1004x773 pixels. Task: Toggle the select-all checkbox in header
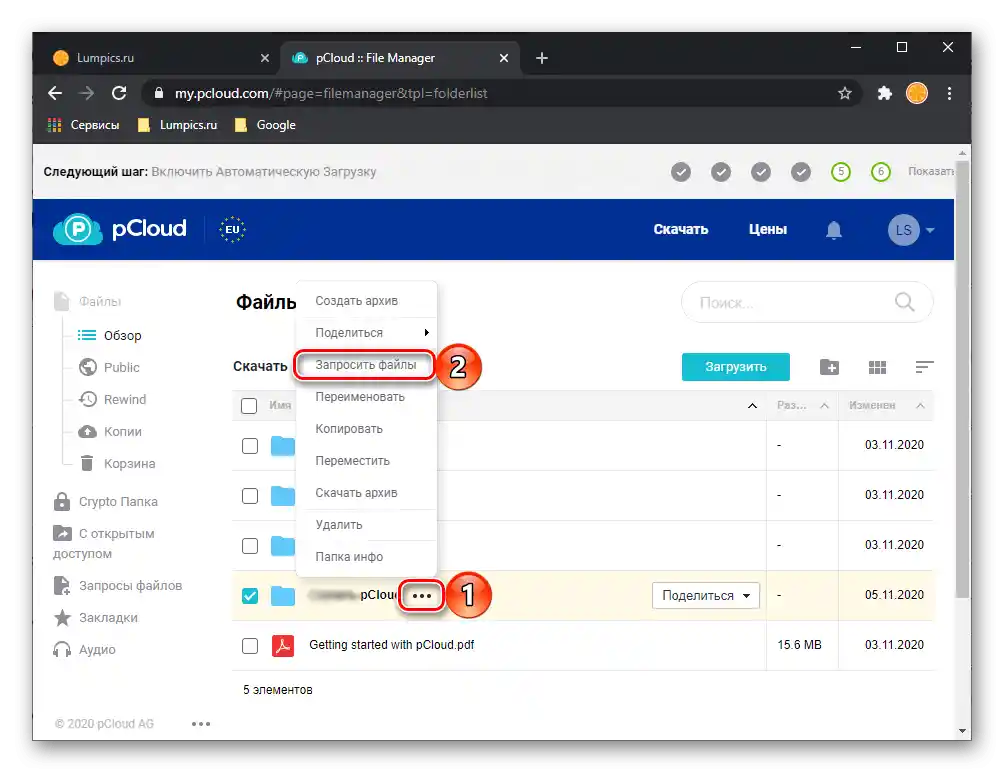click(249, 405)
